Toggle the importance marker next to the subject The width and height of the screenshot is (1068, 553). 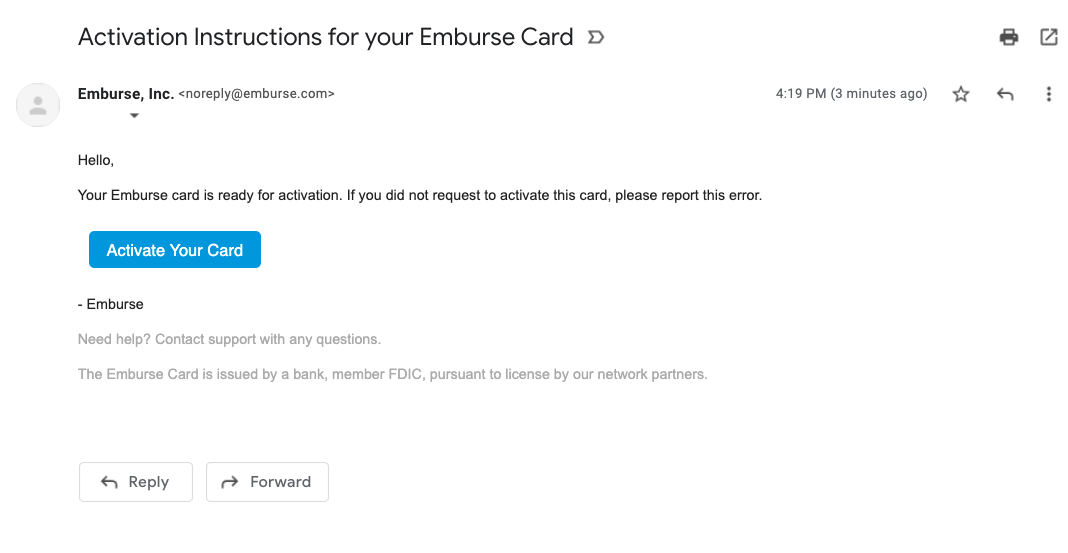[596, 38]
